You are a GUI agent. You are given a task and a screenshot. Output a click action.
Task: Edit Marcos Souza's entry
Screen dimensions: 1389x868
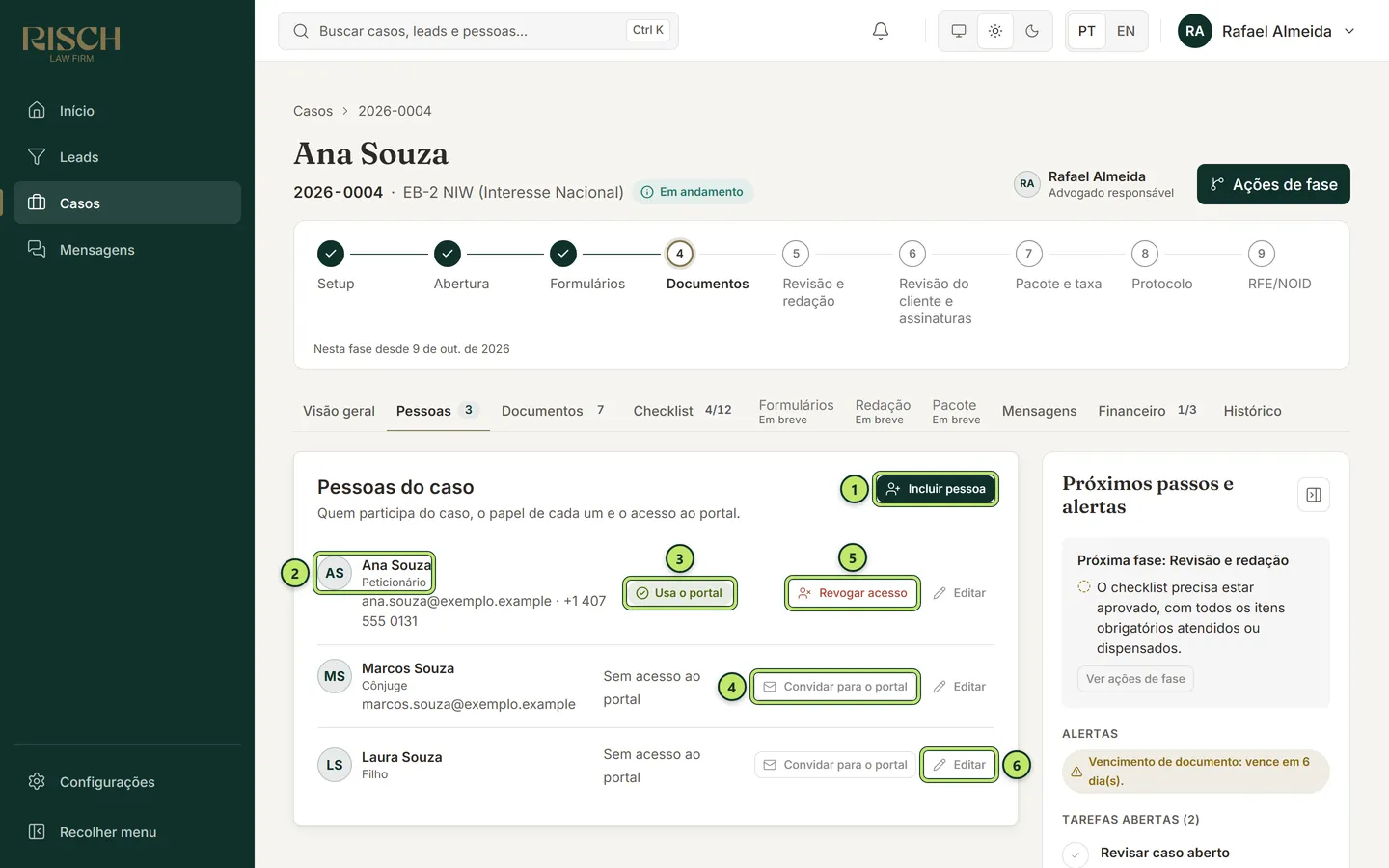pos(960,687)
